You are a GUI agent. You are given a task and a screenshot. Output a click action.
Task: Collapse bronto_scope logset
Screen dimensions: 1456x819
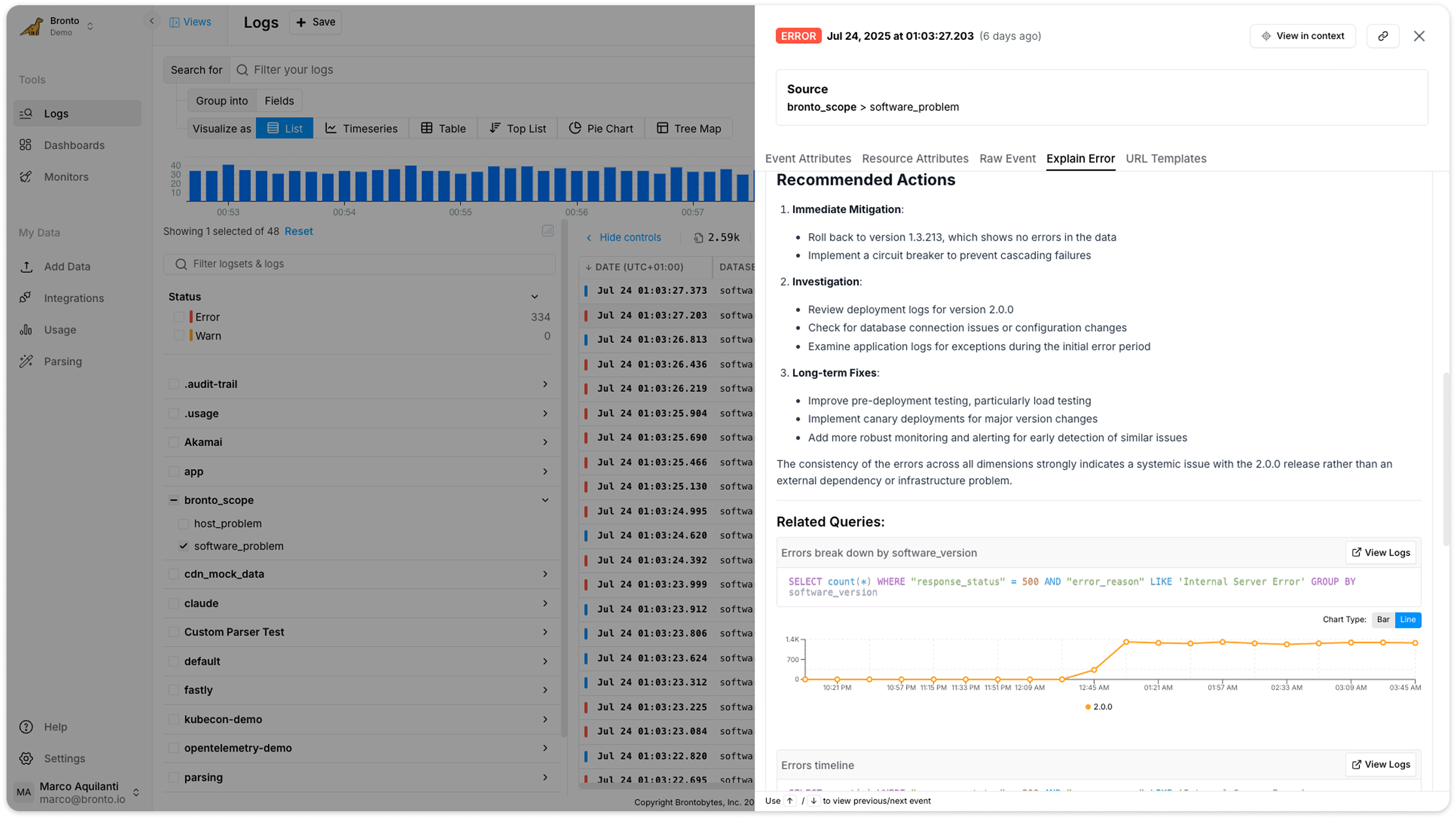[545, 500]
